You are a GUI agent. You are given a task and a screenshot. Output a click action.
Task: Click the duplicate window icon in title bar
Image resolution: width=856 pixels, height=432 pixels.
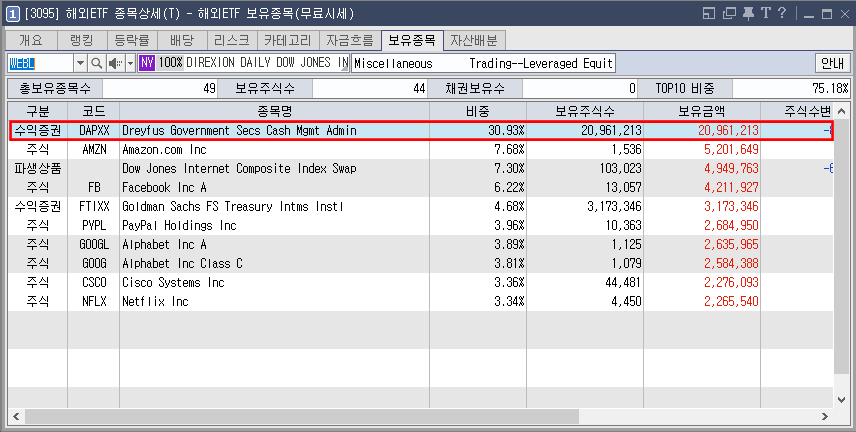[x=729, y=13]
